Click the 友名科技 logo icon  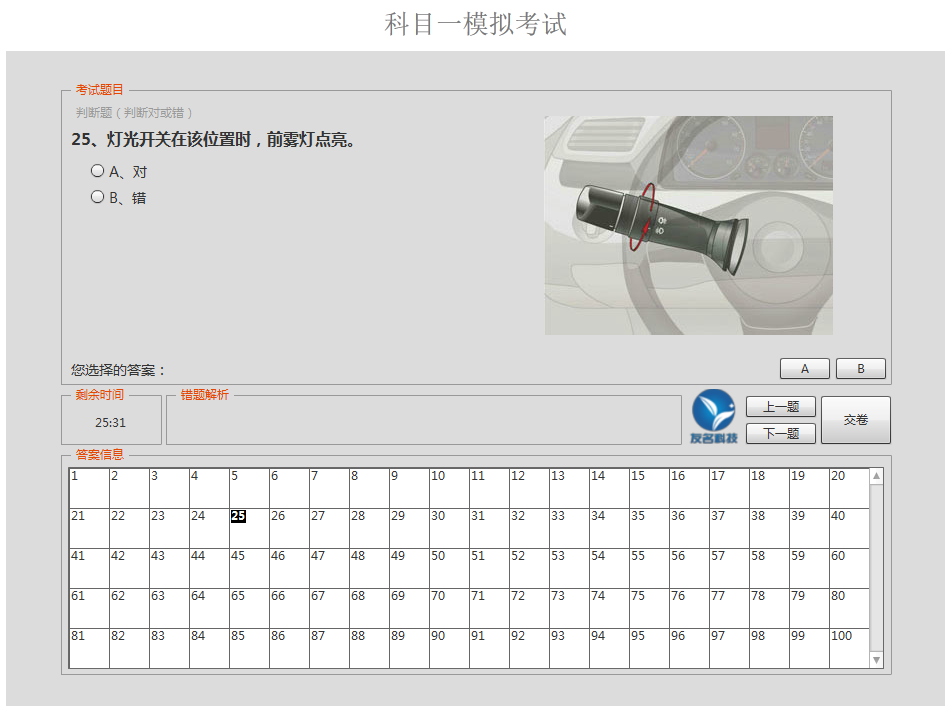click(713, 416)
